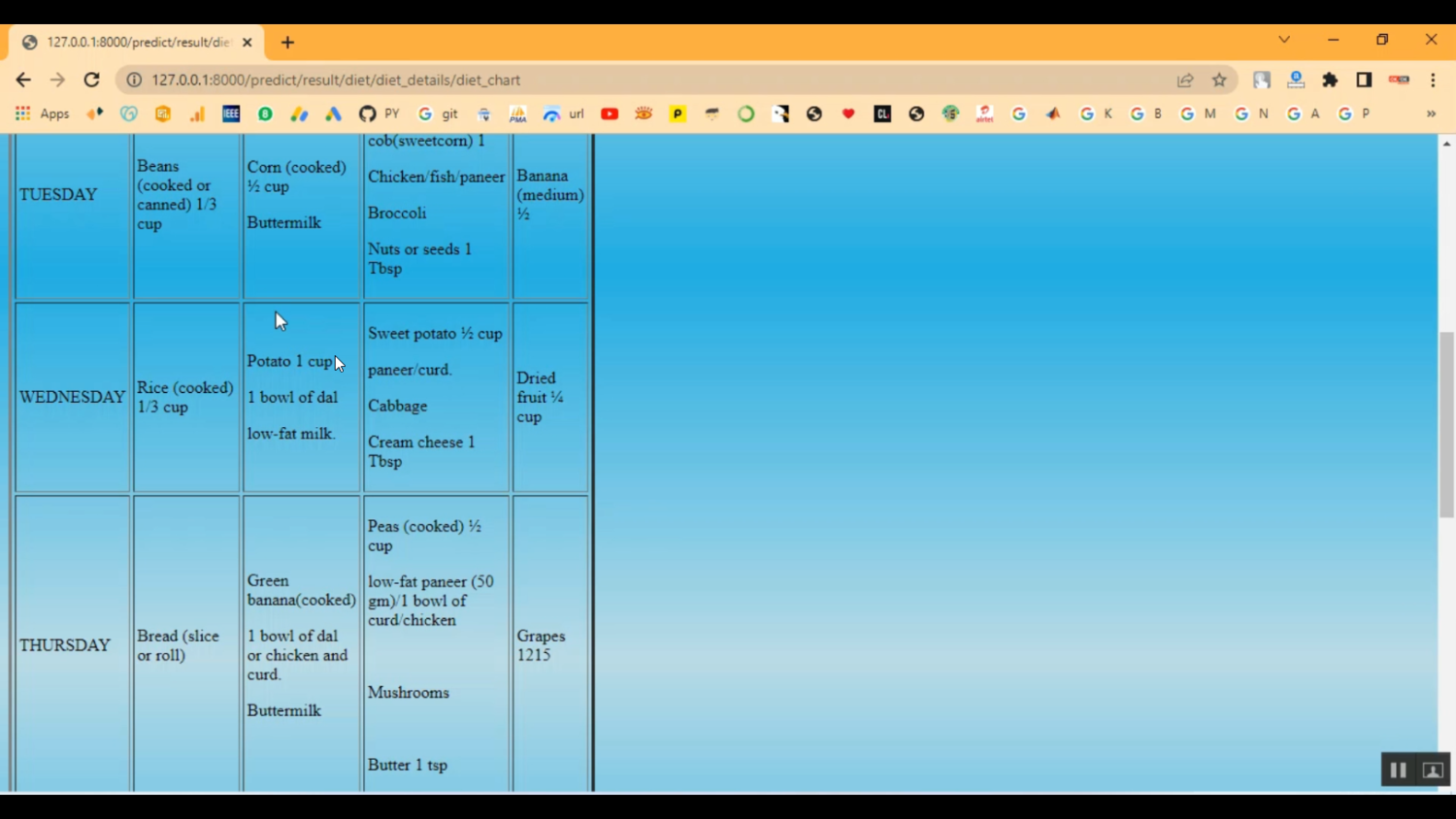Click the page vertical scrollbar thumb
This screenshot has height=819, width=1456.
[1446, 425]
